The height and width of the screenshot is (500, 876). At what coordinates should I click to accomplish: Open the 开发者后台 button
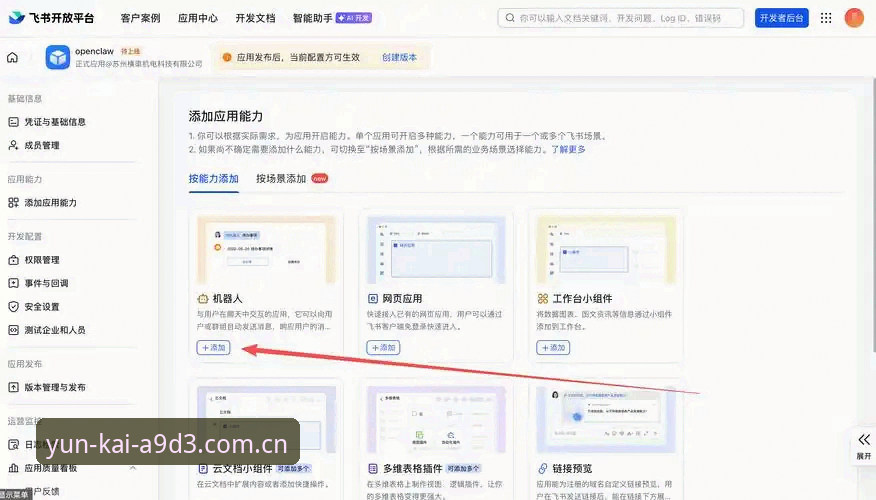pyautogui.click(x=782, y=18)
